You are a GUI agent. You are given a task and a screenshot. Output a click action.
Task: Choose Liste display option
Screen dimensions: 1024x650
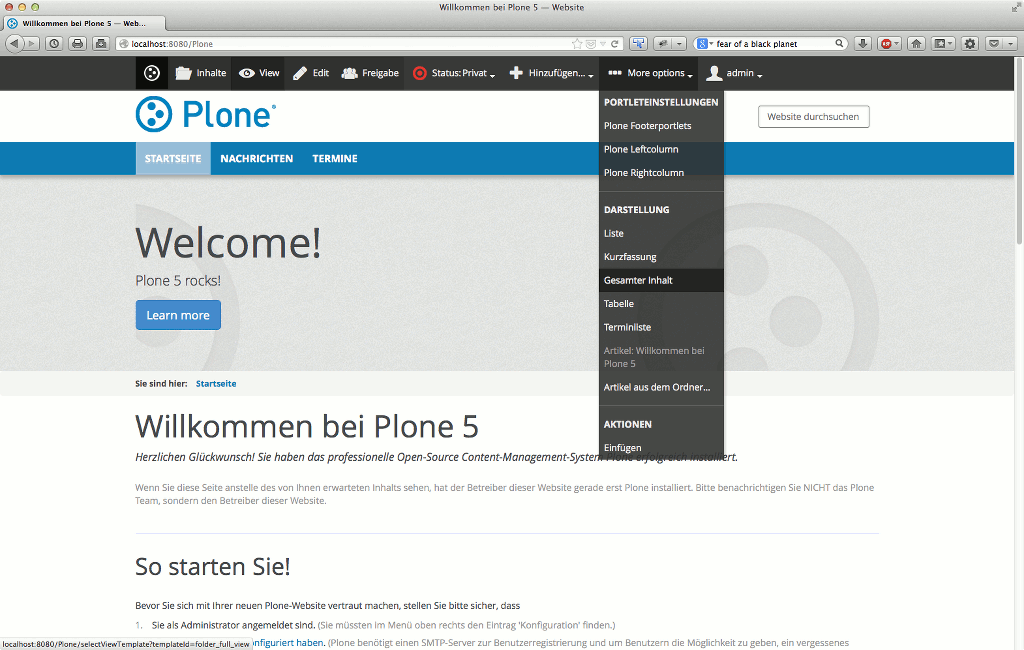click(x=661, y=233)
